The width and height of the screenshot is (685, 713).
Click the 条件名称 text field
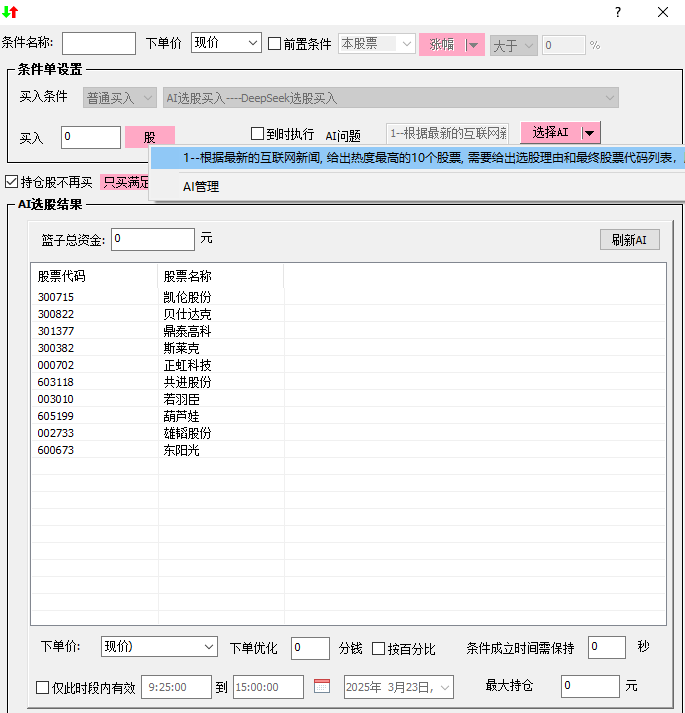tap(98, 44)
